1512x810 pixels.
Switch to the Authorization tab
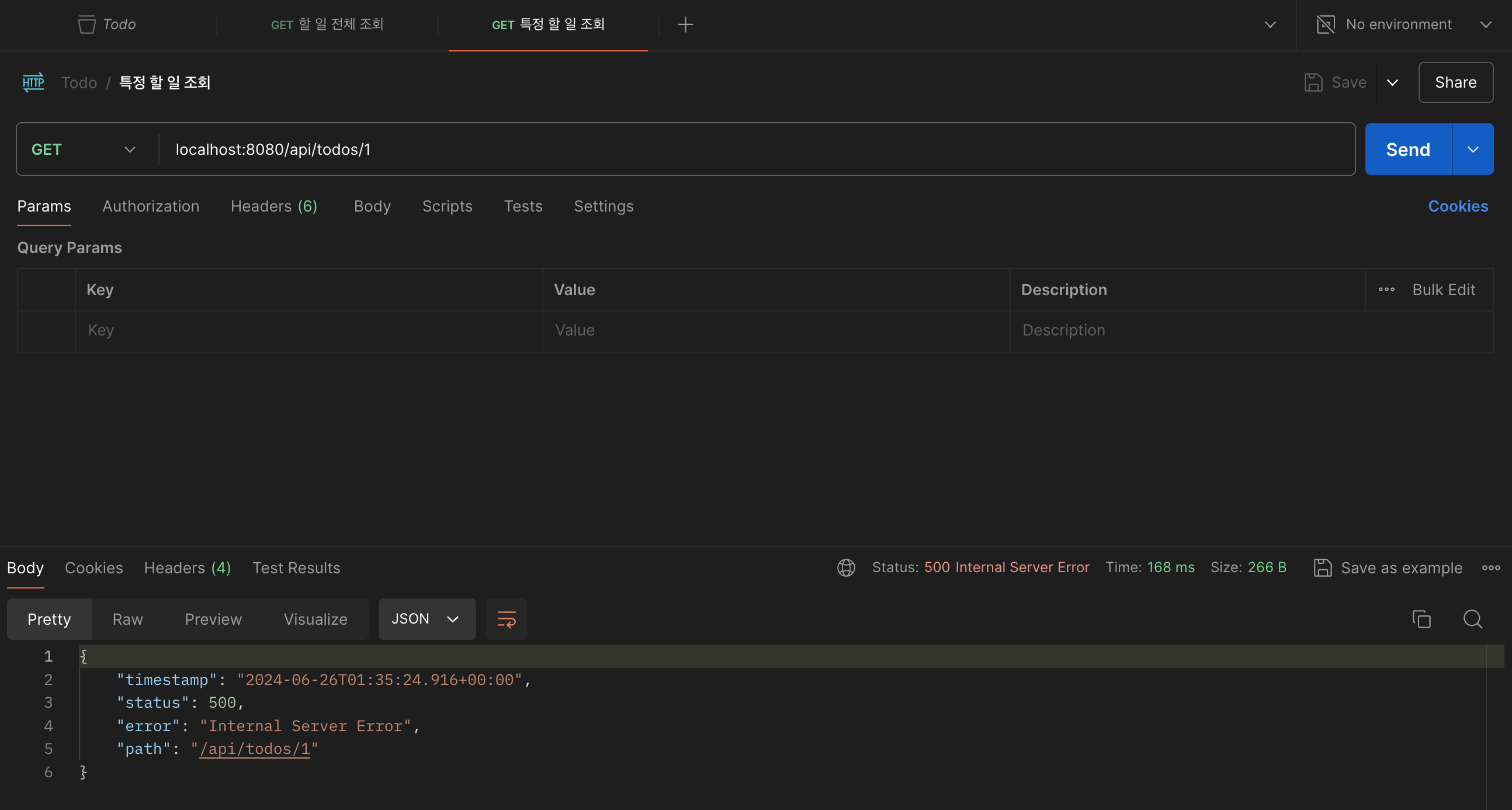coord(151,207)
